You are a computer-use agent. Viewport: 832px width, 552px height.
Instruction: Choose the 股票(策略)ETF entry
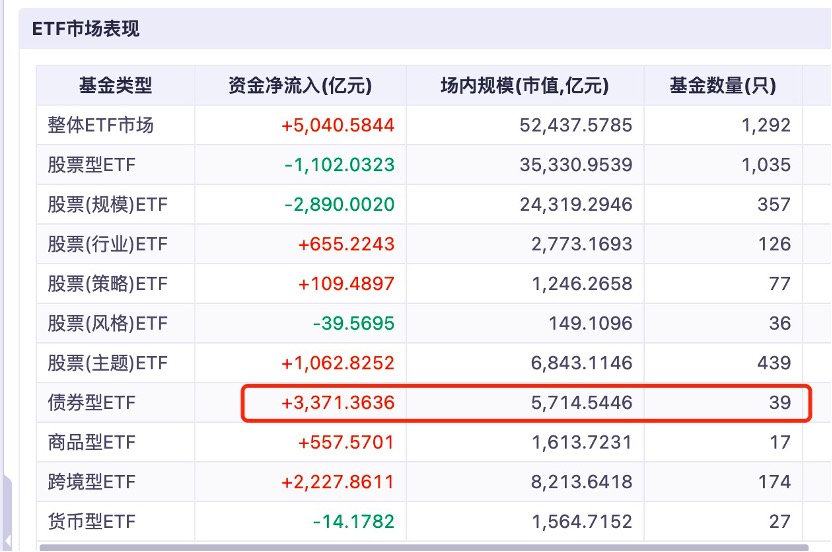107,284
